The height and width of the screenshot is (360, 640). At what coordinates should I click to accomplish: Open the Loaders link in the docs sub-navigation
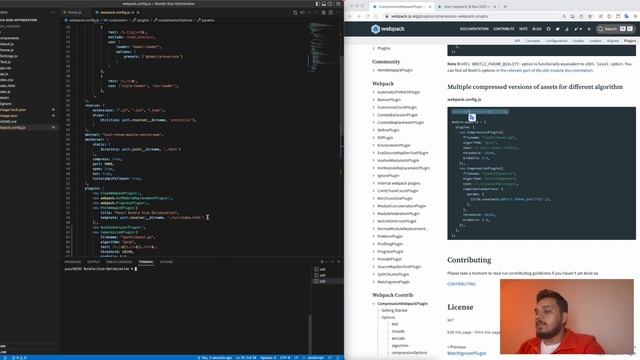coord(595,41)
